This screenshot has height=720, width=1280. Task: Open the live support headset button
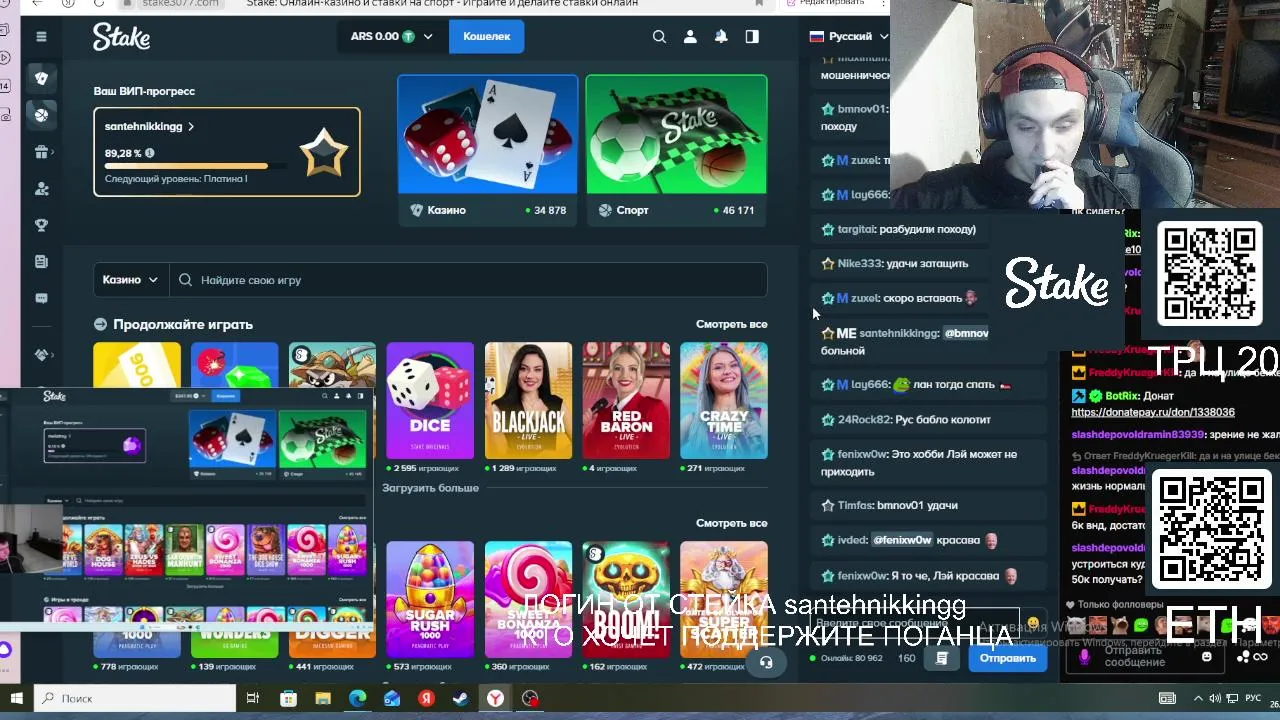tap(766, 662)
